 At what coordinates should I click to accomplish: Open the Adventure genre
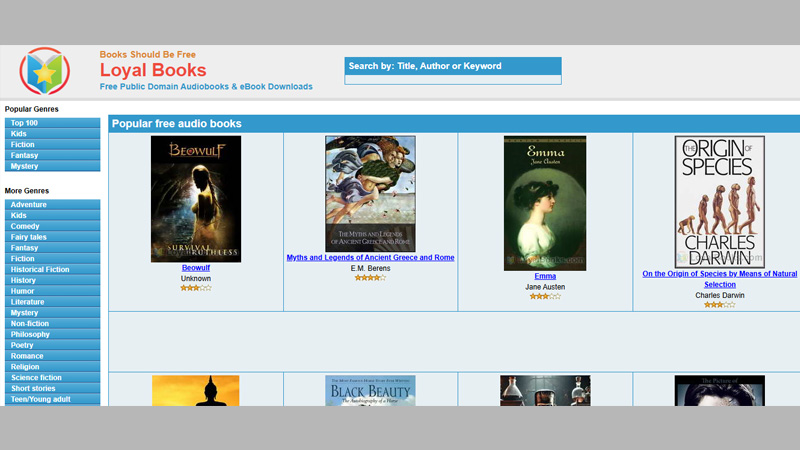(53, 205)
